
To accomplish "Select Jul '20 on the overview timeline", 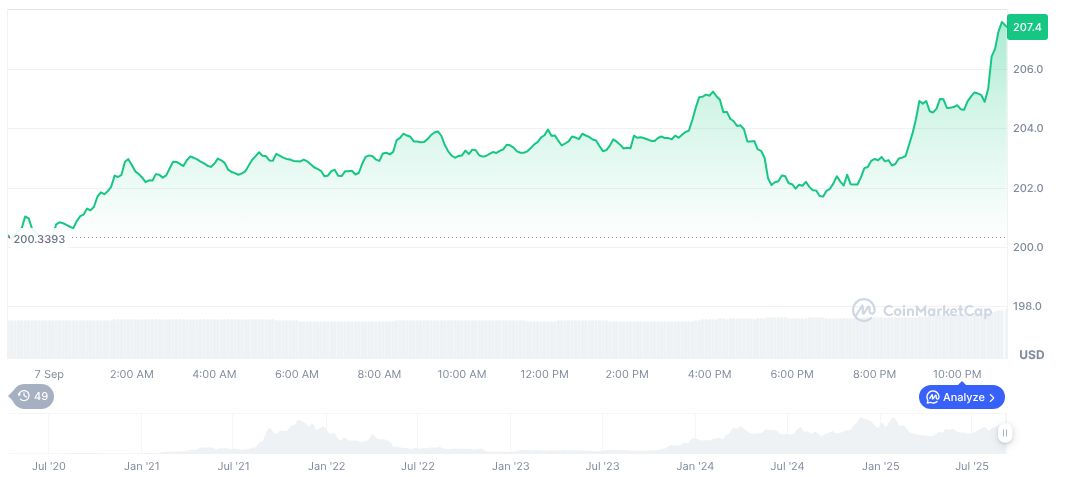I will click(49, 466).
